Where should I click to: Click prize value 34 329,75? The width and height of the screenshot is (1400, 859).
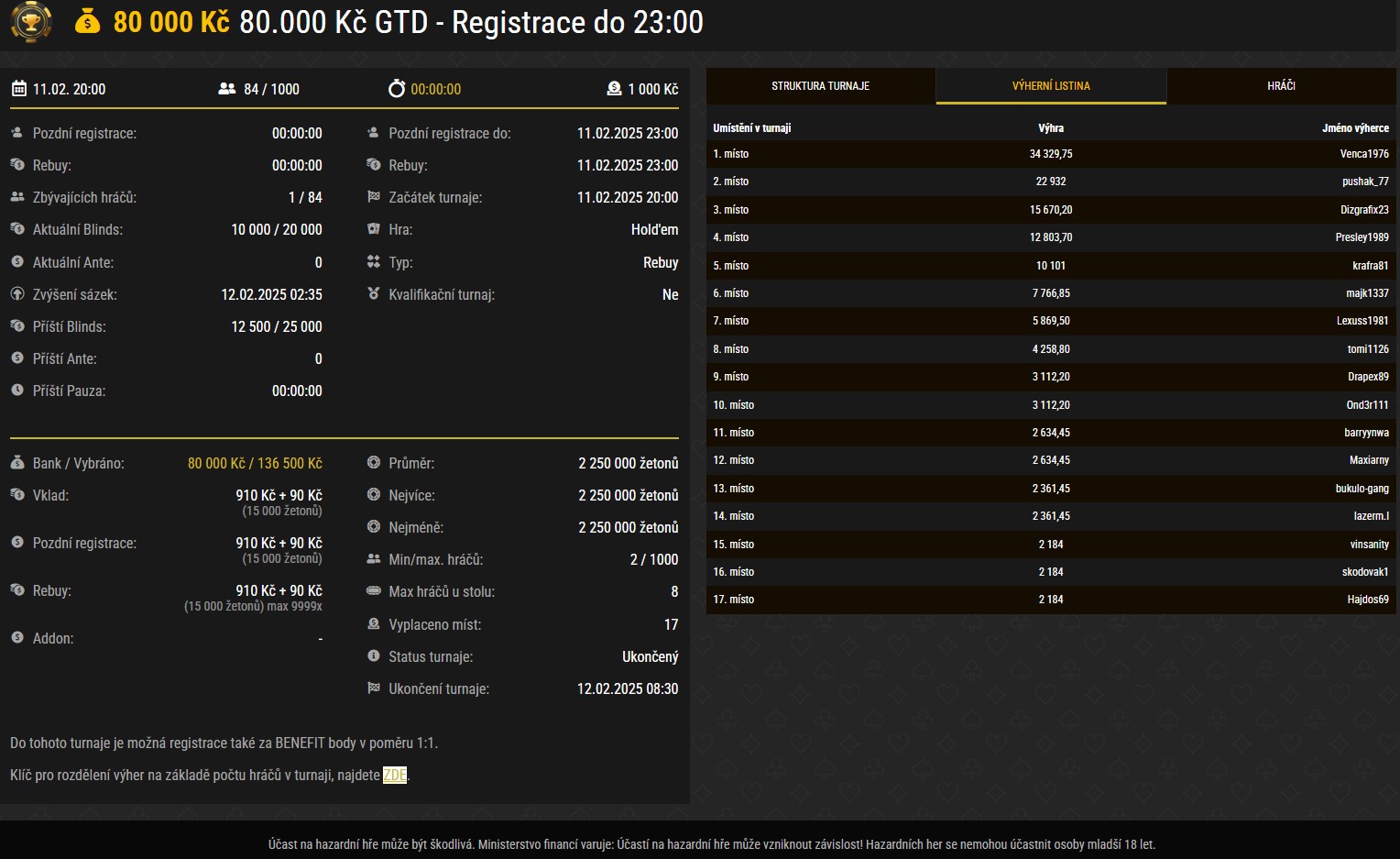[x=1051, y=154]
